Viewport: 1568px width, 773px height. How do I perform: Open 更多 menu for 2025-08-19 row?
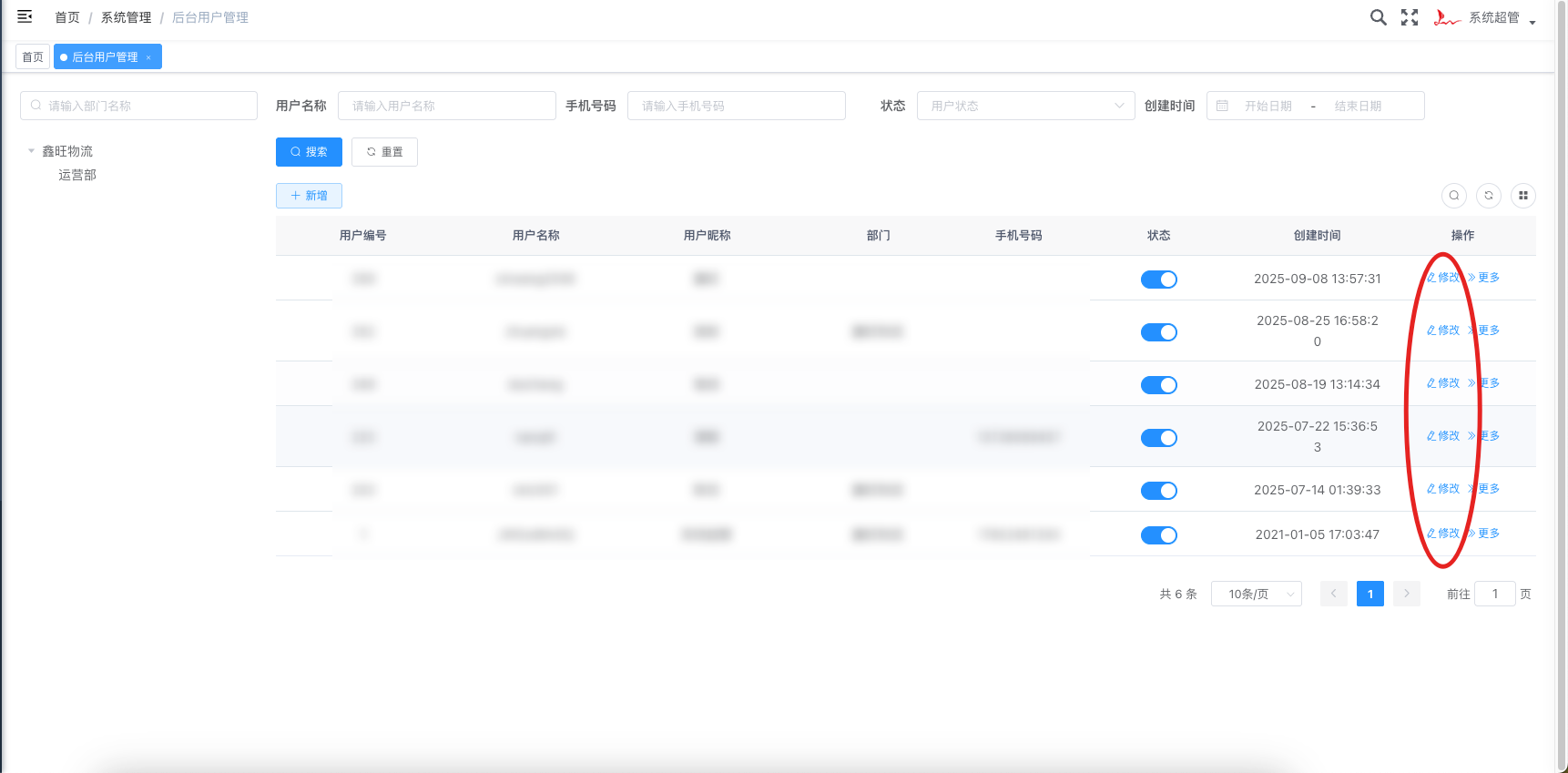point(1483,383)
